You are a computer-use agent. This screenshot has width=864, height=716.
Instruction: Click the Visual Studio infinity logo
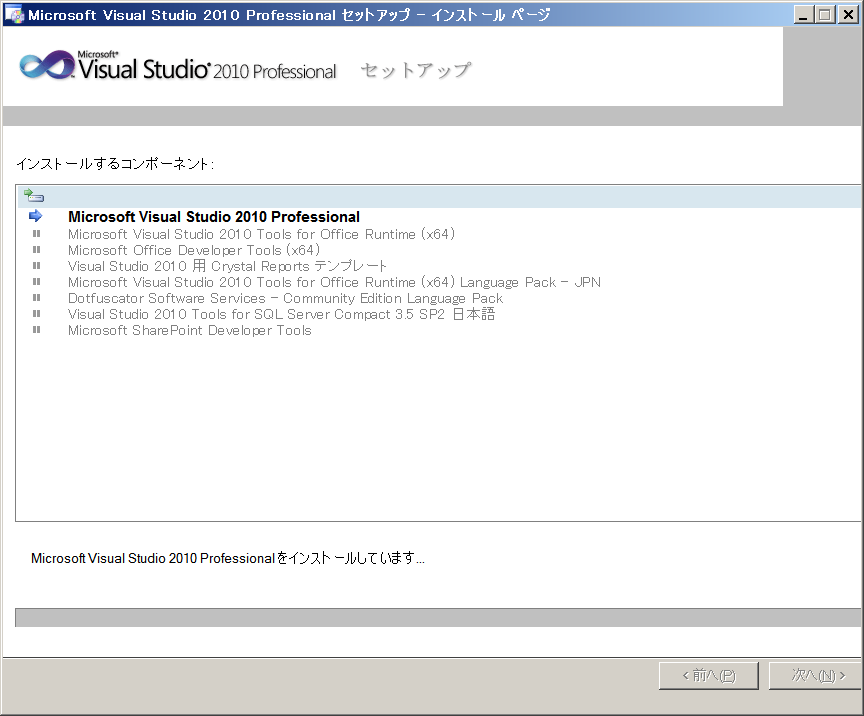coord(45,66)
